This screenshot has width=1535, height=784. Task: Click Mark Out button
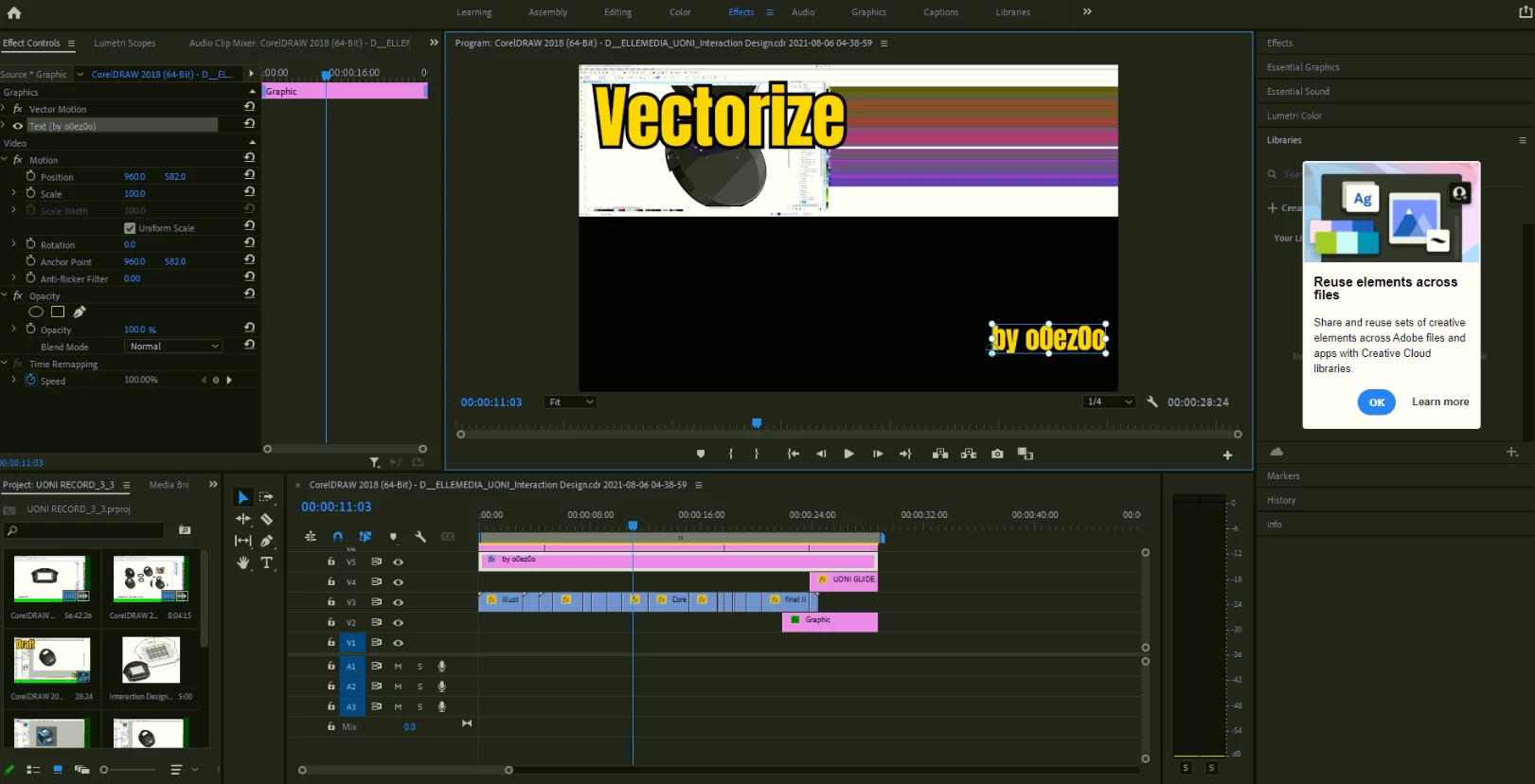pyautogui.click(x=757, y=454)
